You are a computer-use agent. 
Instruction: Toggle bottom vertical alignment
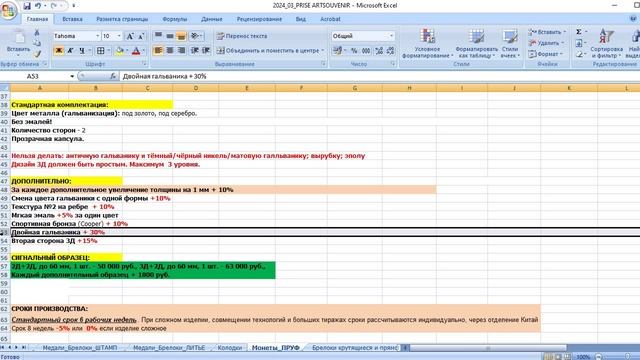181,36
